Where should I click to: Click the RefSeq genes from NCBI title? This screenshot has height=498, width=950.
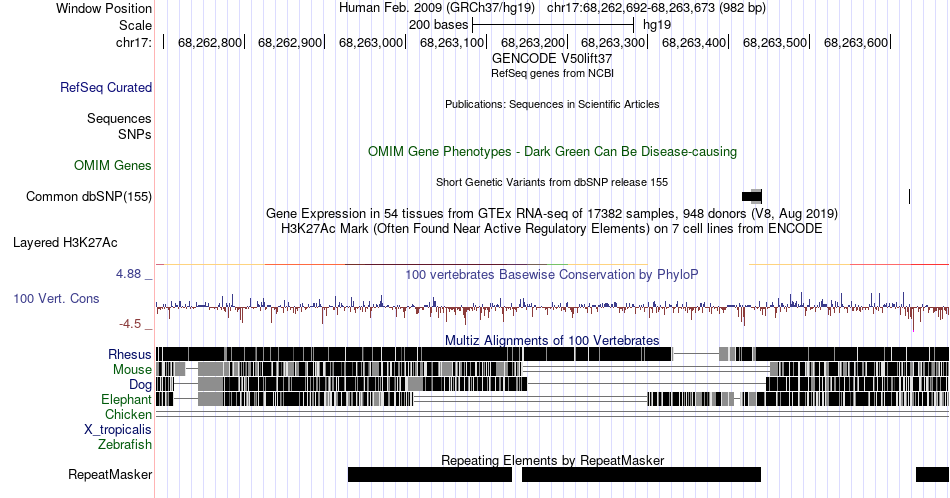click(x=552, y=73)
